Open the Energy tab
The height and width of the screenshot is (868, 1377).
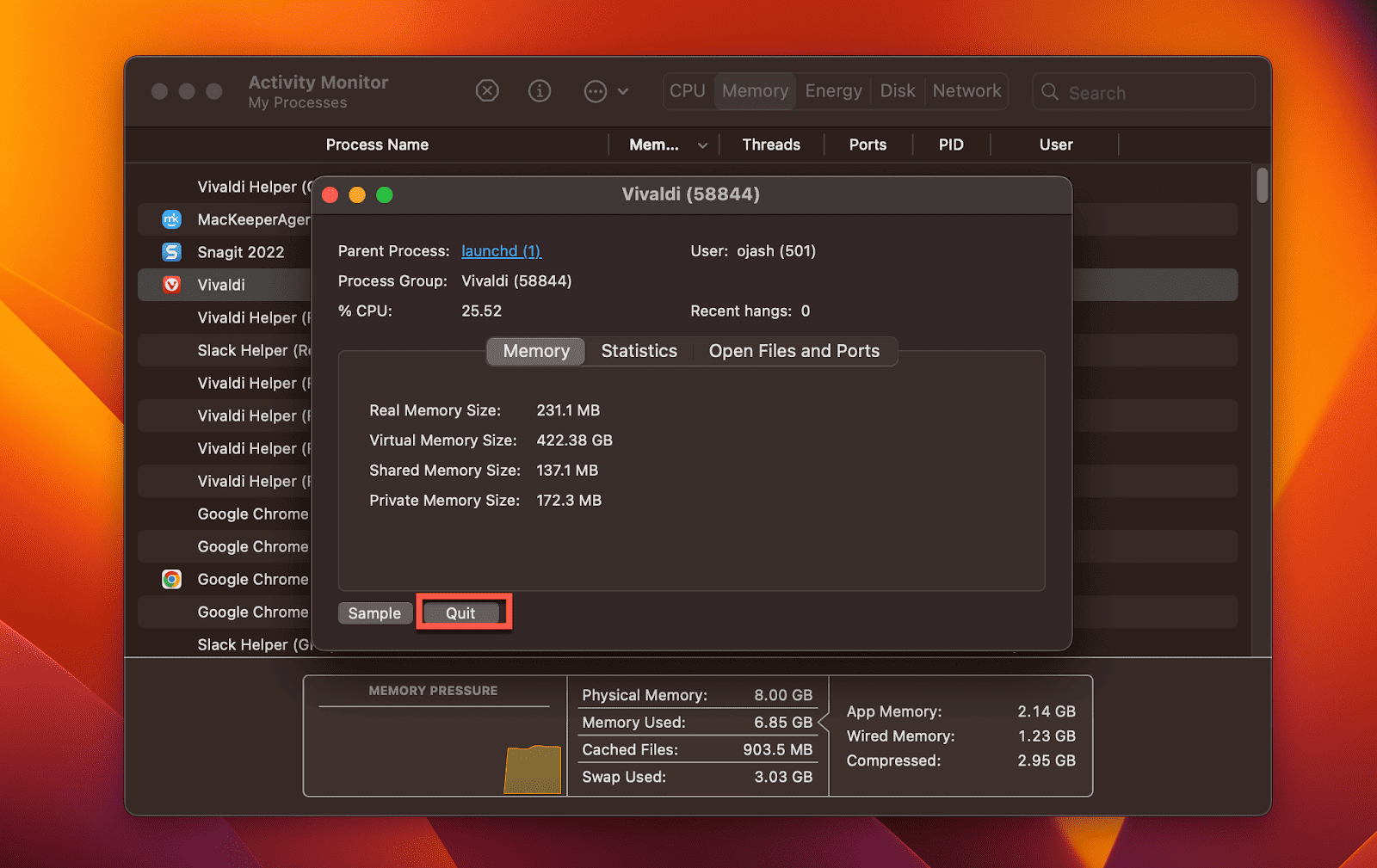pos(833,91)
